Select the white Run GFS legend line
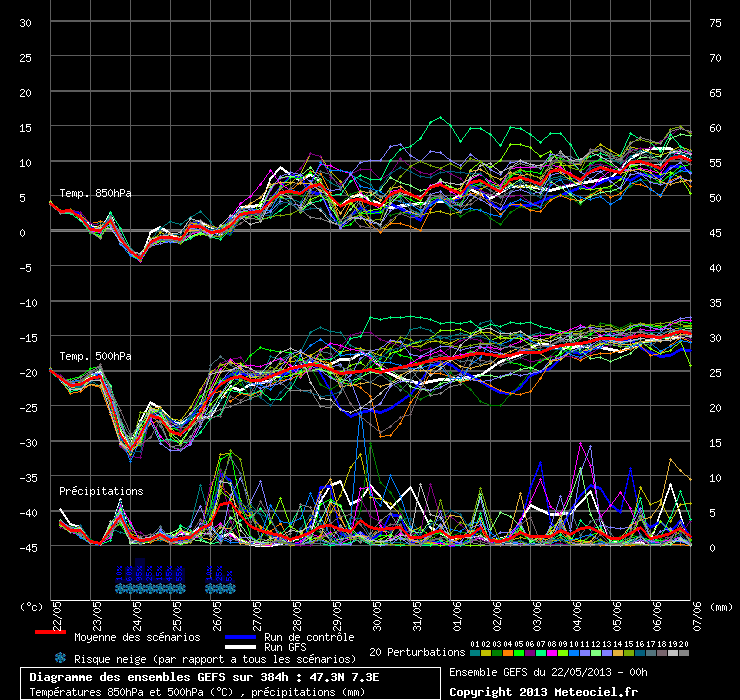The width and height of the screenshot is (740, 700). click(x=240, y=647)
